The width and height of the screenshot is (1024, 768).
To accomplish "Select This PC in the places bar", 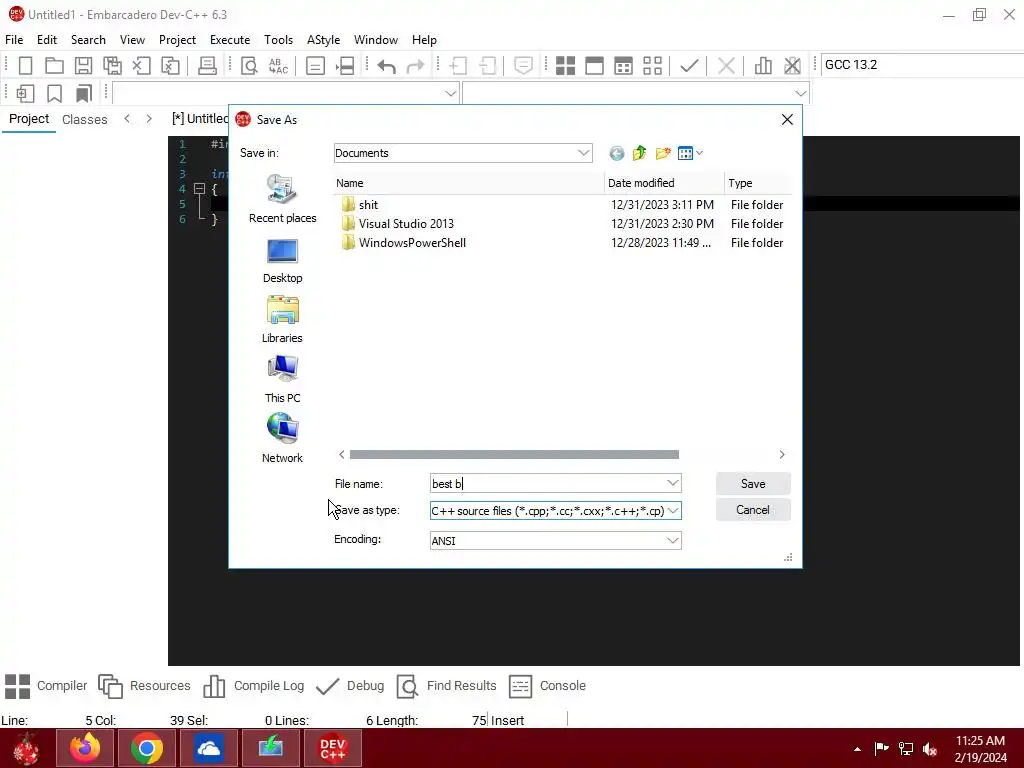I will (x=282, y=379).
